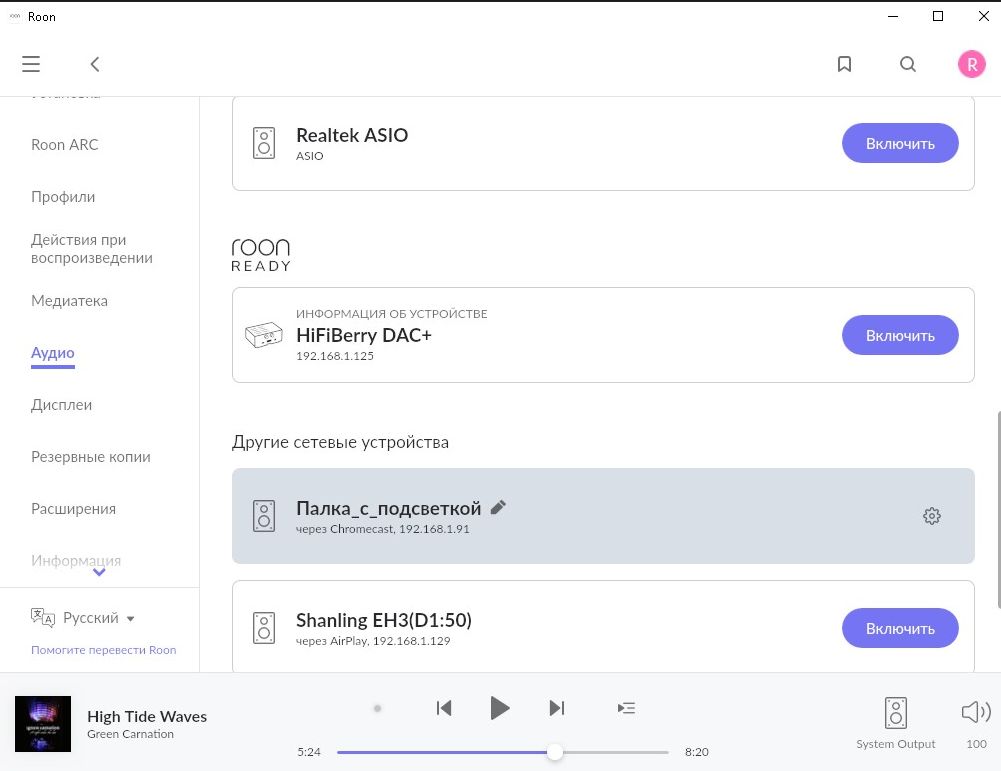Expand sidebar list with the down chevron
The height and width of the screenshot is (771, 1001).
click(x=99, y=572)
